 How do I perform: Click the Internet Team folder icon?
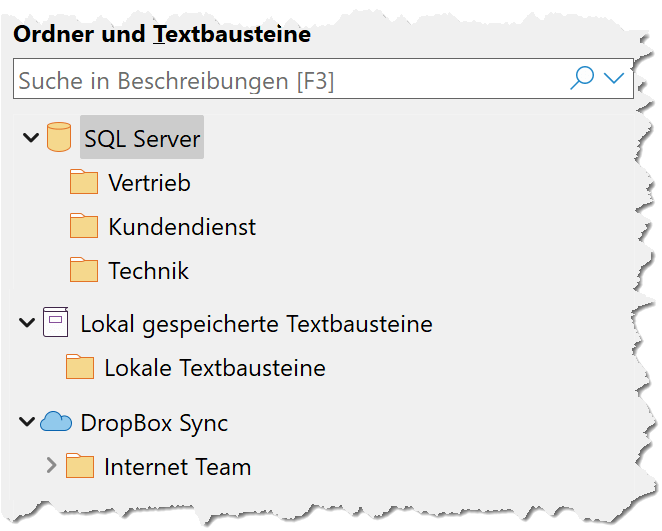80,466
